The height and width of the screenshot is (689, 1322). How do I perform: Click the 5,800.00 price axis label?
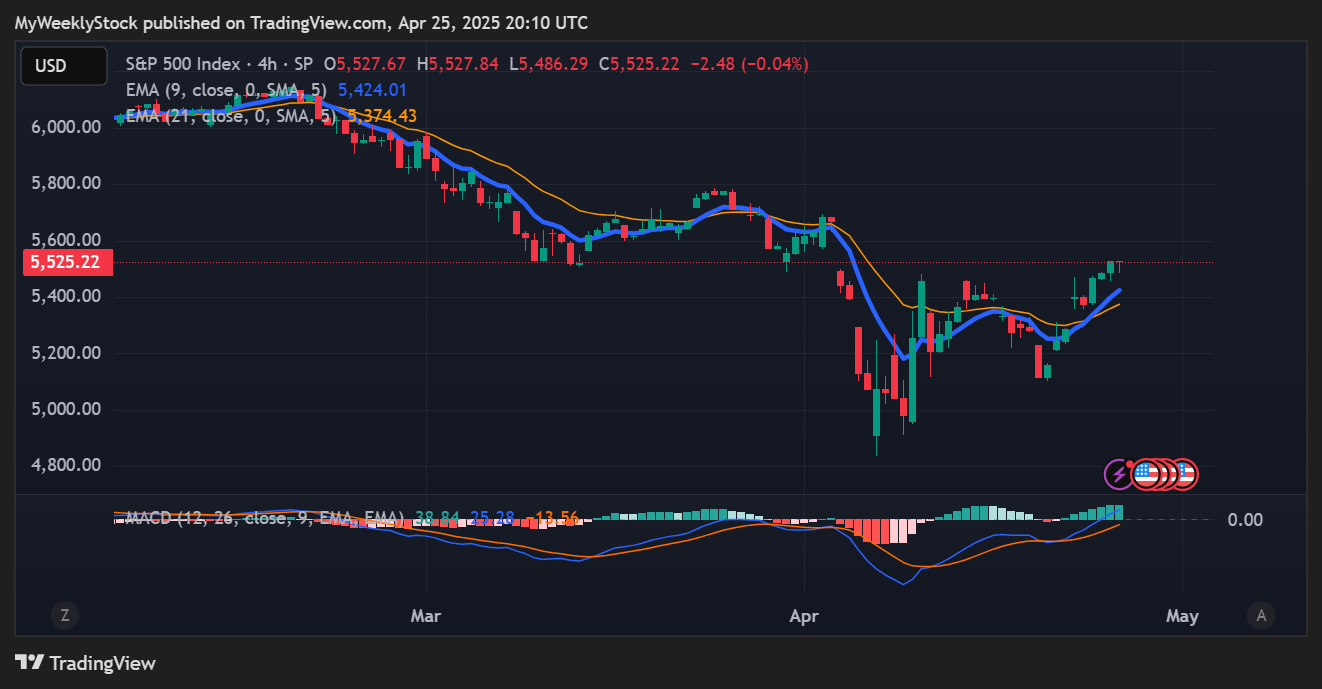66,184
